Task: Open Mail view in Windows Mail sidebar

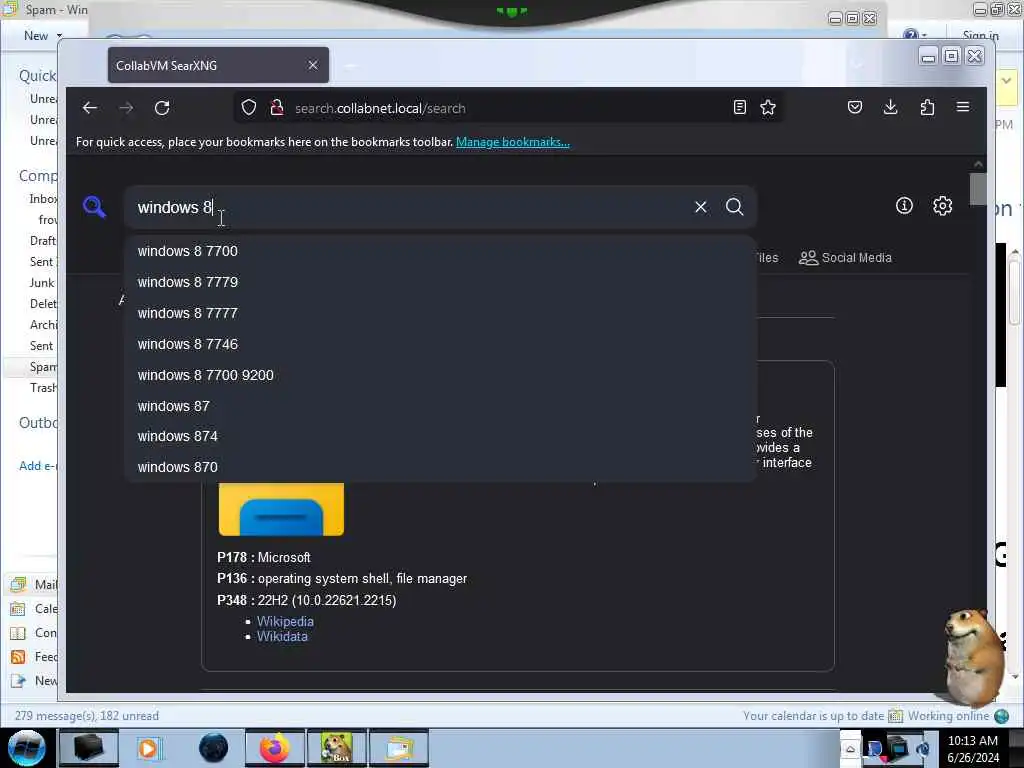Action: (x=33, y=584)
